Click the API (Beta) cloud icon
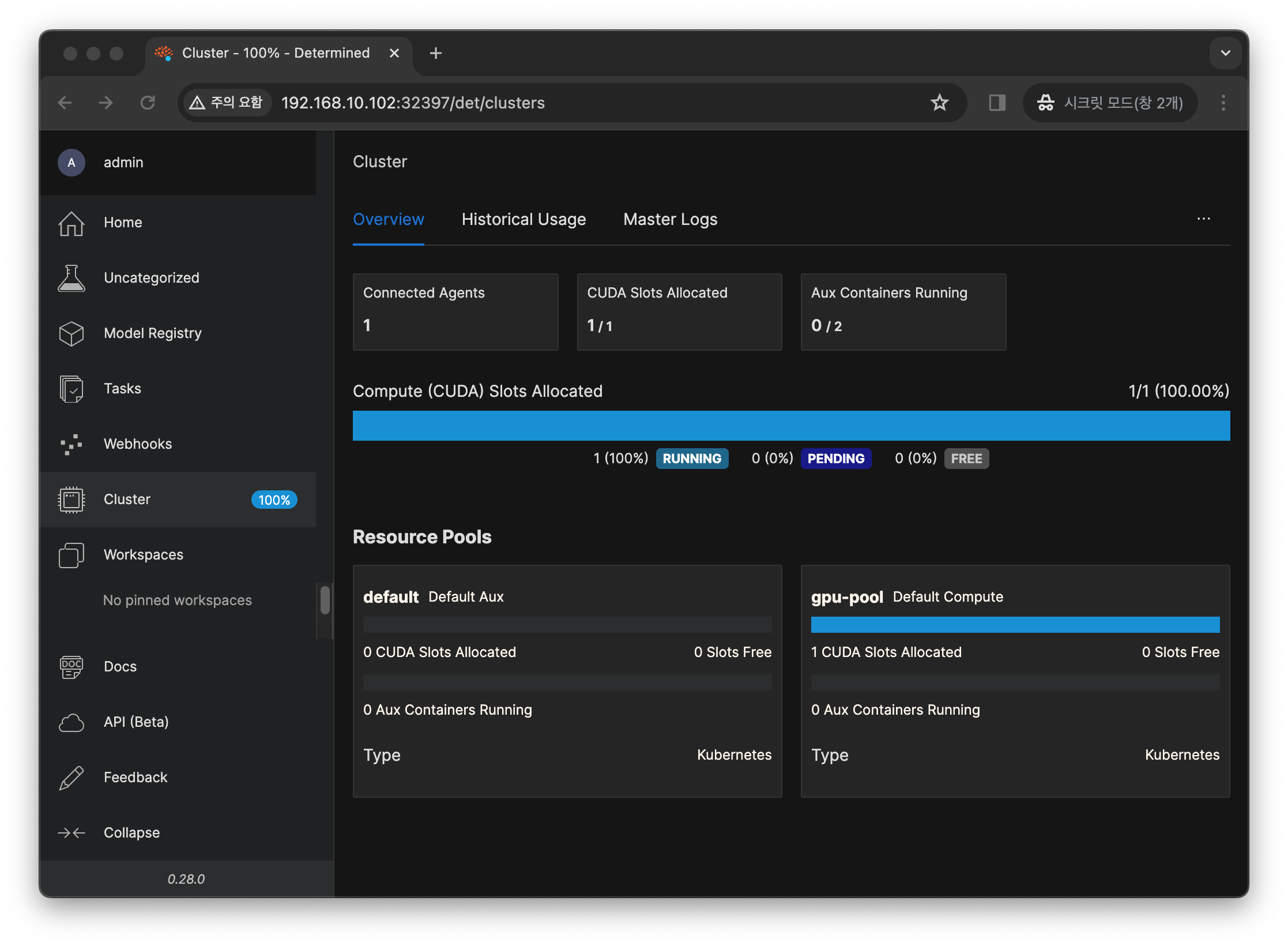The width and height of the screenshot is (1288, 946). click(71, 722)
